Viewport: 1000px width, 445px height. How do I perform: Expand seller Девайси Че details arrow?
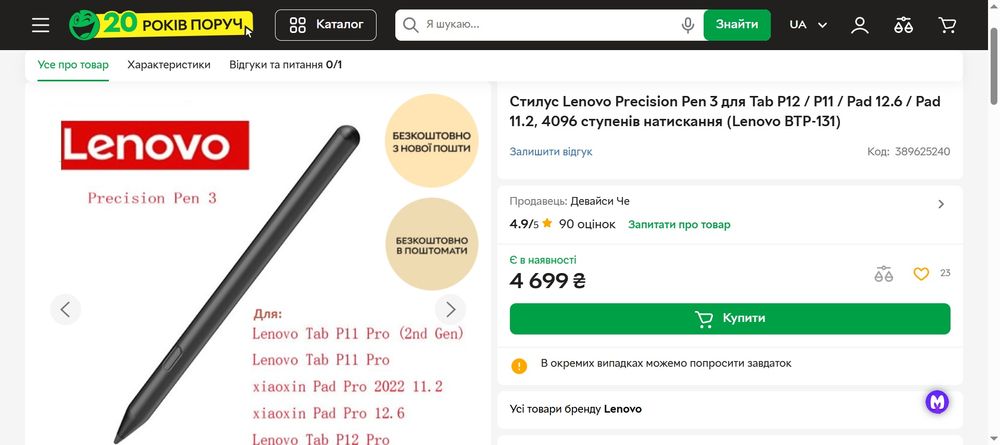pos(940,204)
